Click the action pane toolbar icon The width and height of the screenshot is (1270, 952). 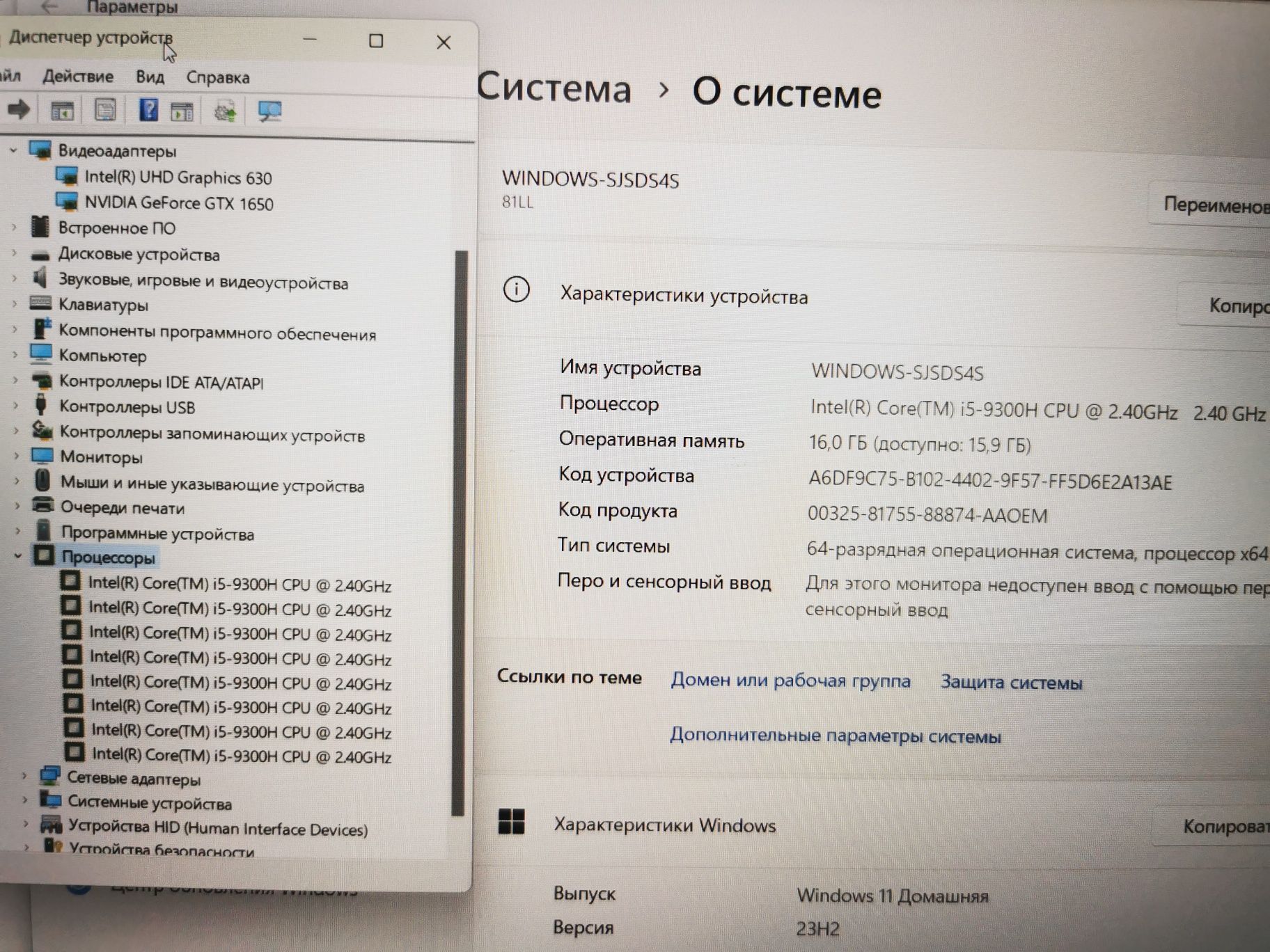pyautogui.click(x=182, y=111)
